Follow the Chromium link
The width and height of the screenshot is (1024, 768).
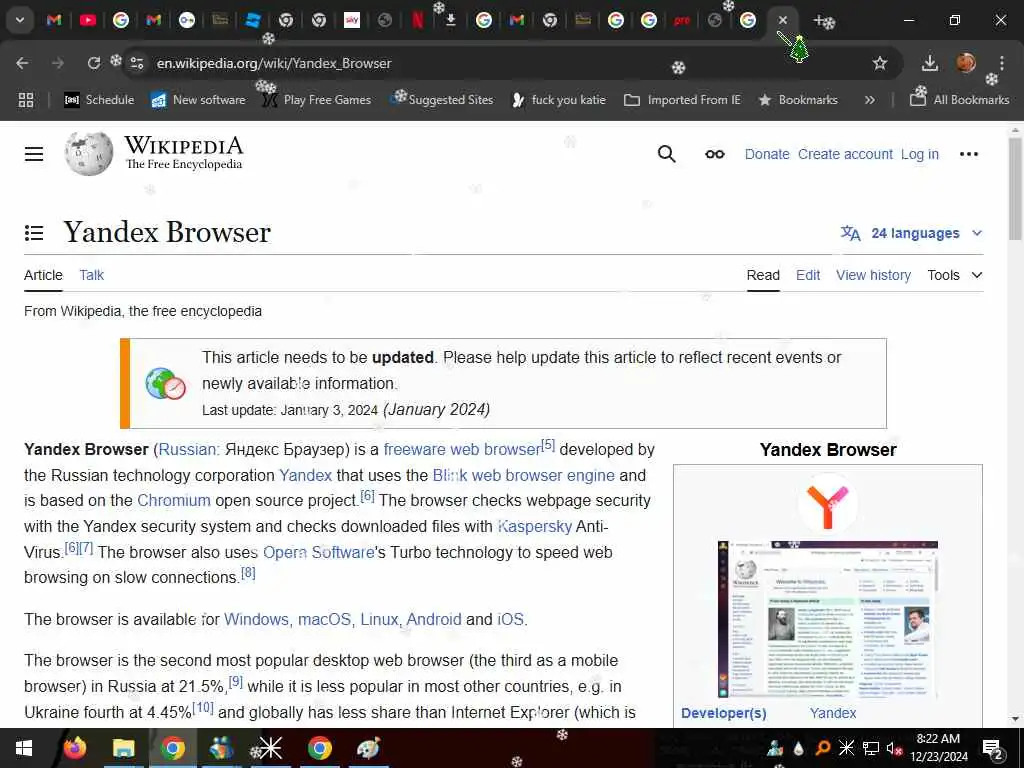[174, 500]
